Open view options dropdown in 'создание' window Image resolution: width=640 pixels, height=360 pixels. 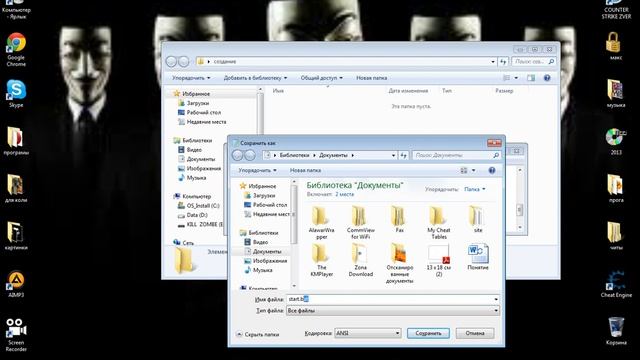click(x=516, y=78)
